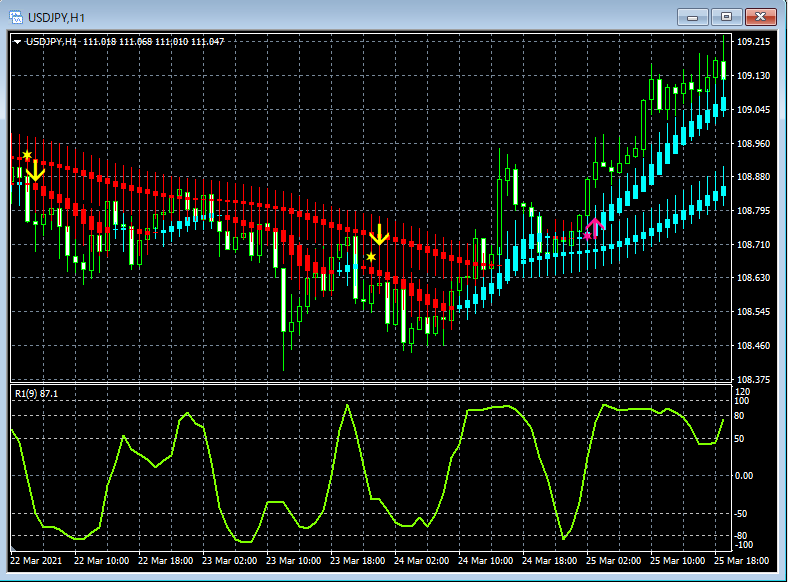
Task: Click the 108.375 price scale label
Action: [x=753, y=379]
